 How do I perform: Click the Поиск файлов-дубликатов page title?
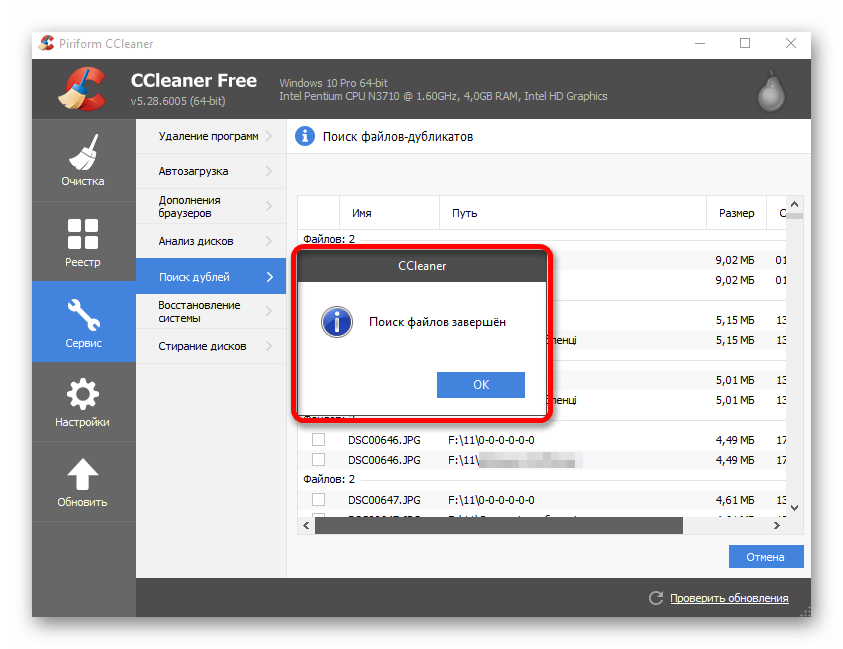coord(398,137)
